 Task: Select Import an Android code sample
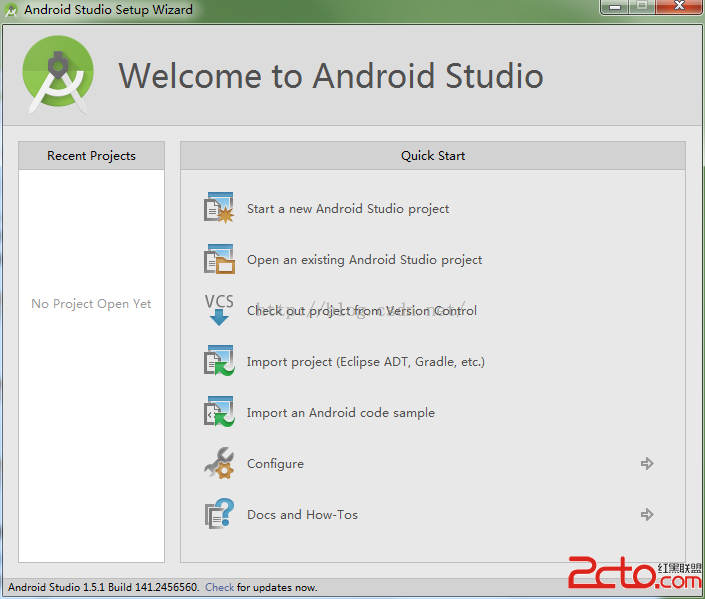click(340, 413)
